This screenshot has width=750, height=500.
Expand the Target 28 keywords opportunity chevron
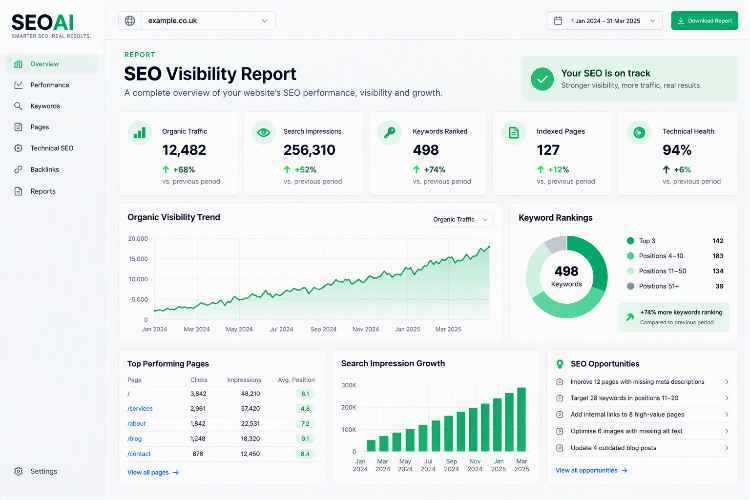click(726, 398)
